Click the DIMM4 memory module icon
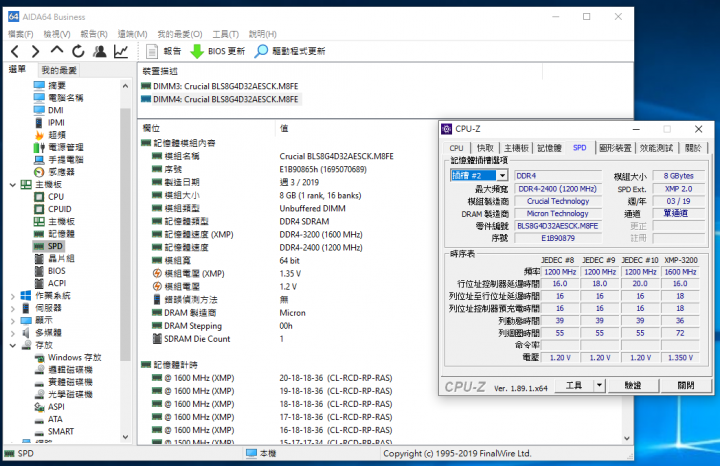 coord(146,99)
